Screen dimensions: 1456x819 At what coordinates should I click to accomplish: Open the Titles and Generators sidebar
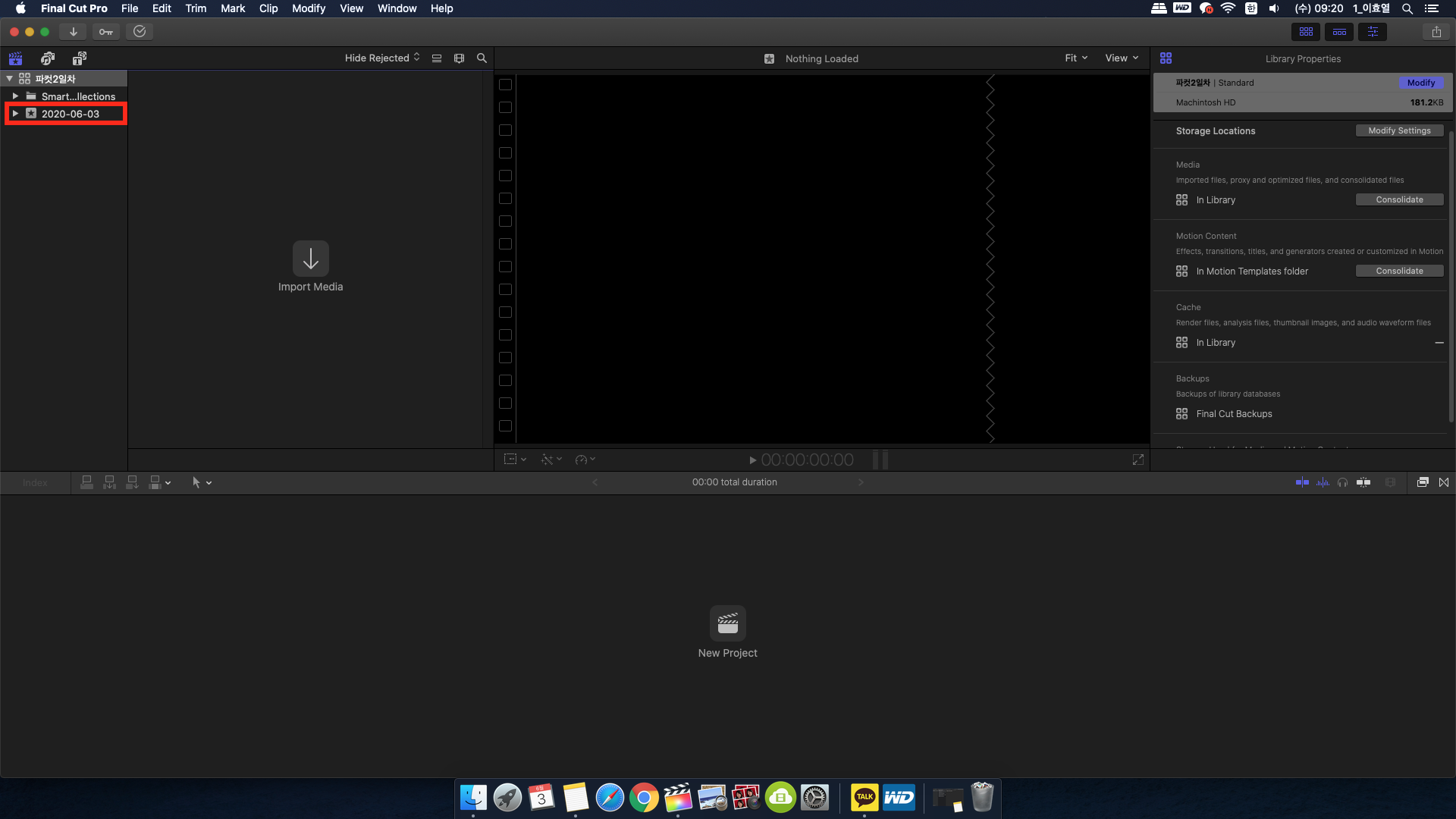[x=80, y=58]
